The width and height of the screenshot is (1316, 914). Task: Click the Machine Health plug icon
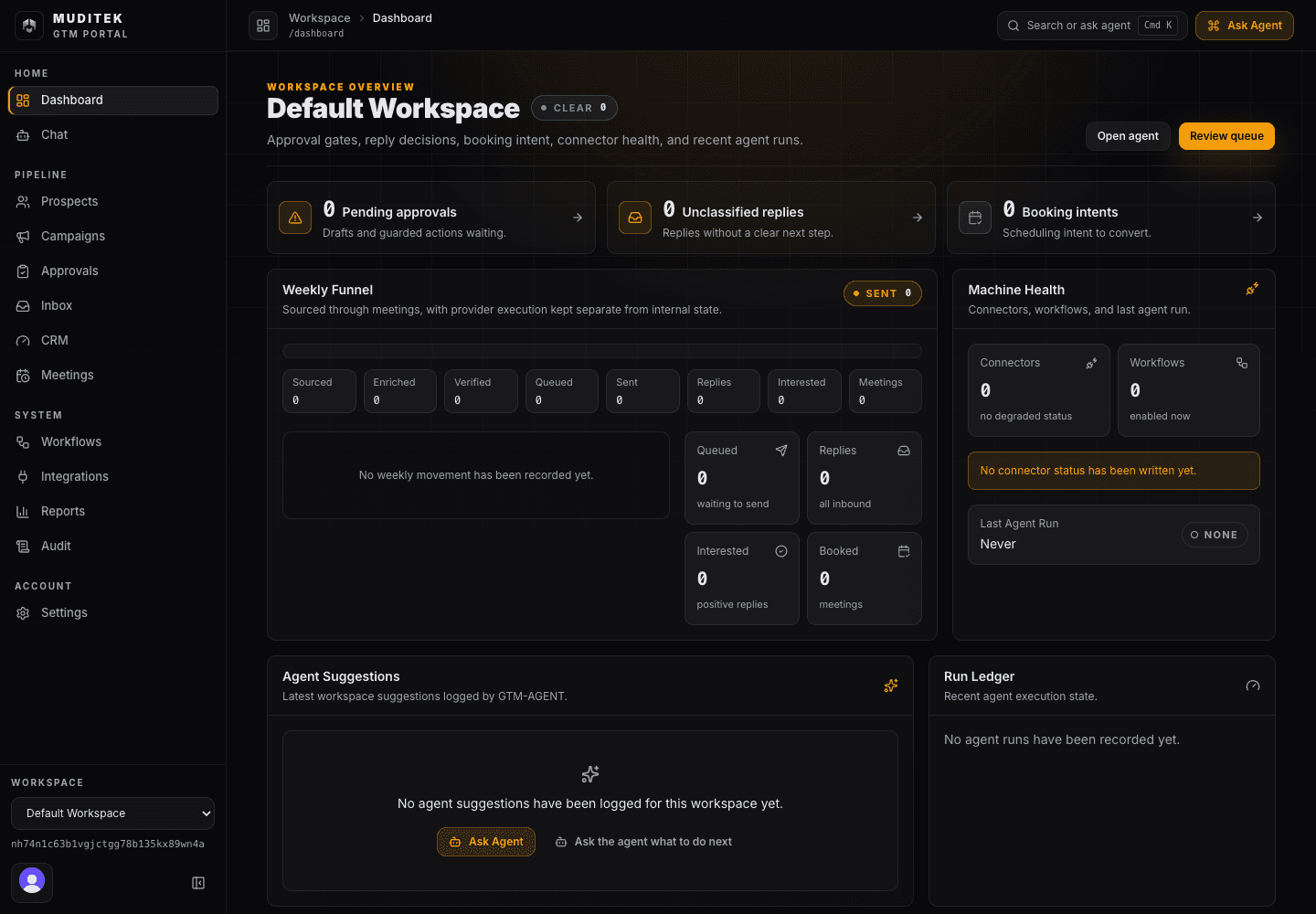point(1252,289)
